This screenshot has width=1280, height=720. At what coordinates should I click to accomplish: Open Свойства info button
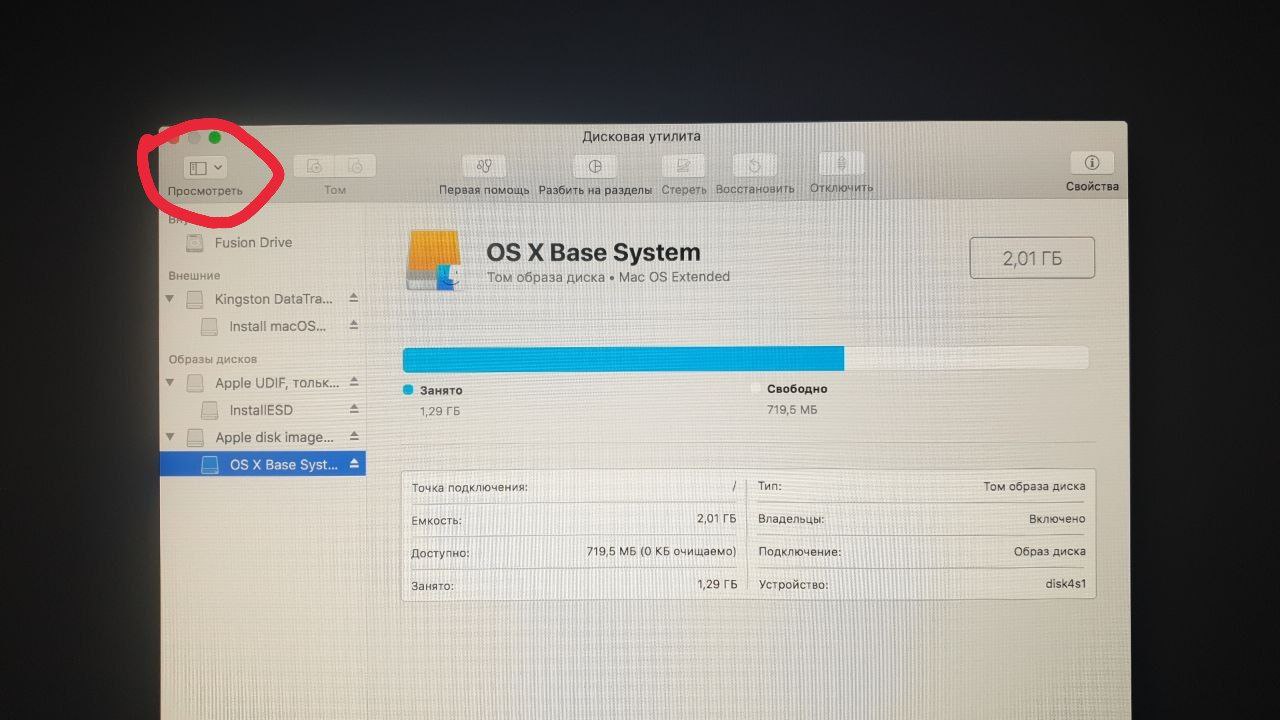1092,162
